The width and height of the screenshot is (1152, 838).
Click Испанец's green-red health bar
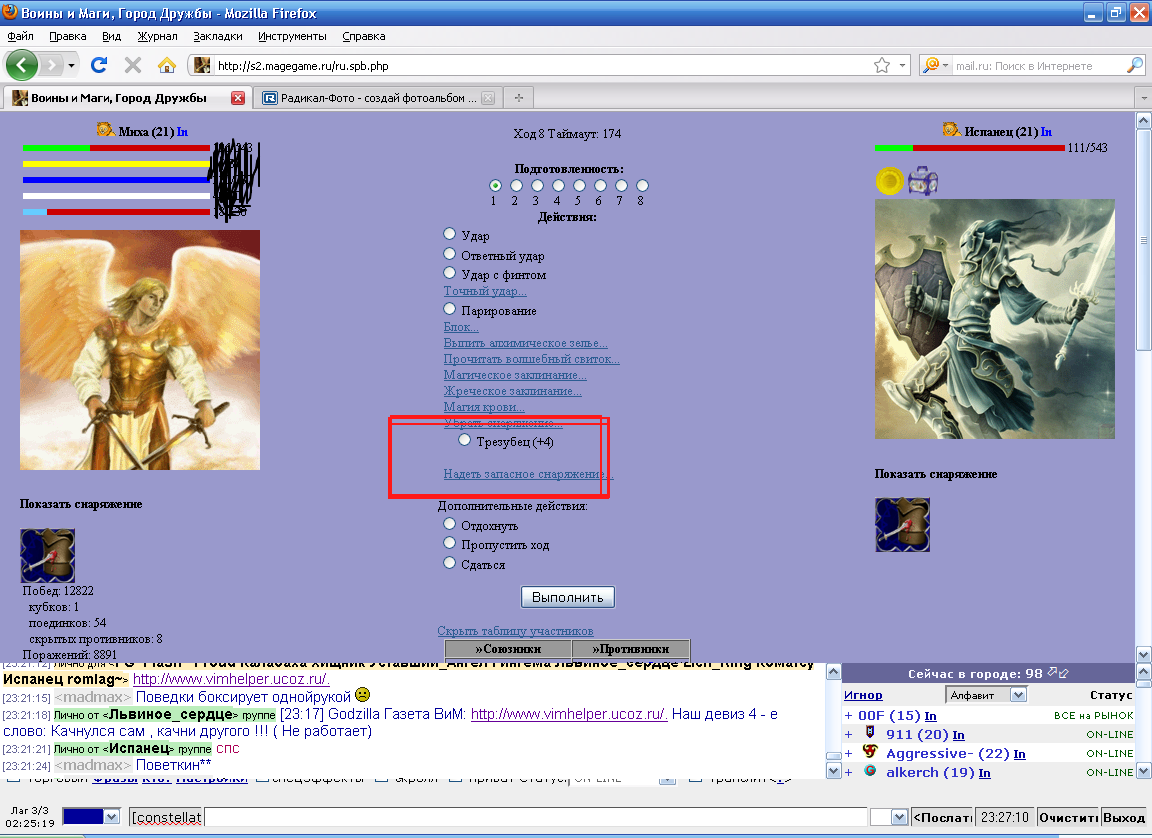(970, 148)
